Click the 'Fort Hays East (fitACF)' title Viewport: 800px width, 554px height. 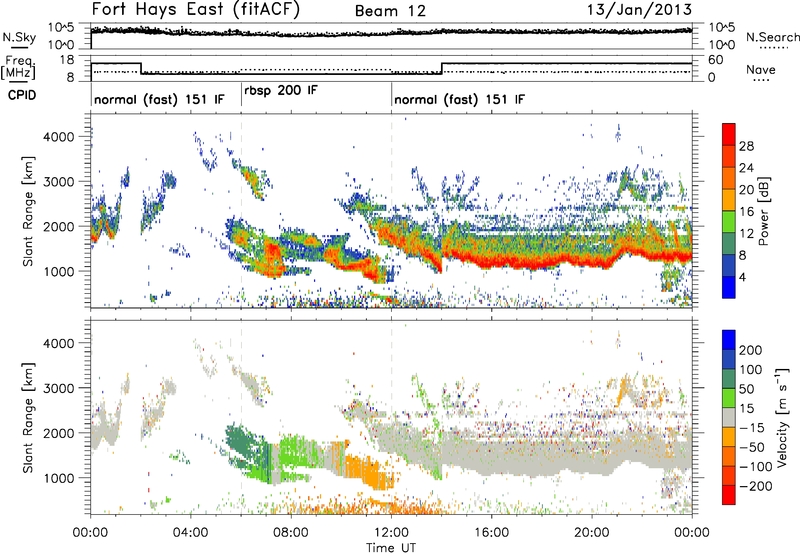coord(195,9)
